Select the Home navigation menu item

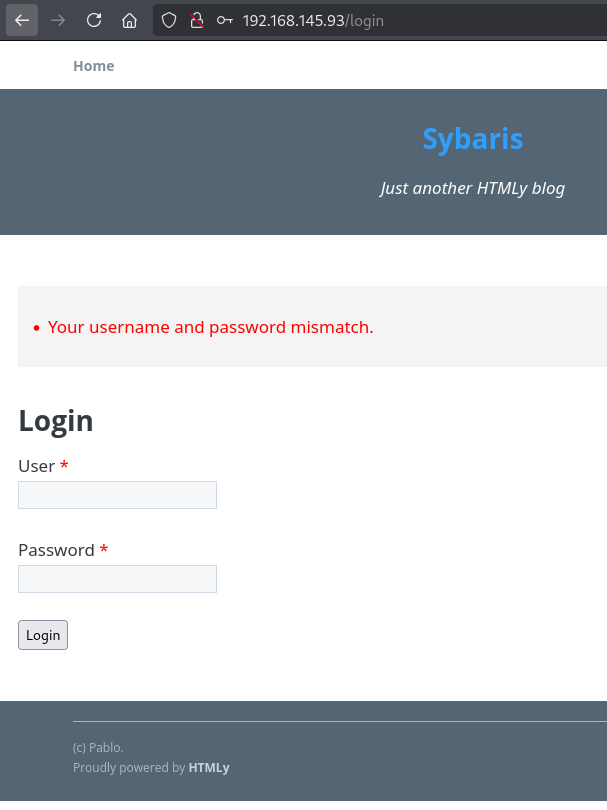point(93,65)
